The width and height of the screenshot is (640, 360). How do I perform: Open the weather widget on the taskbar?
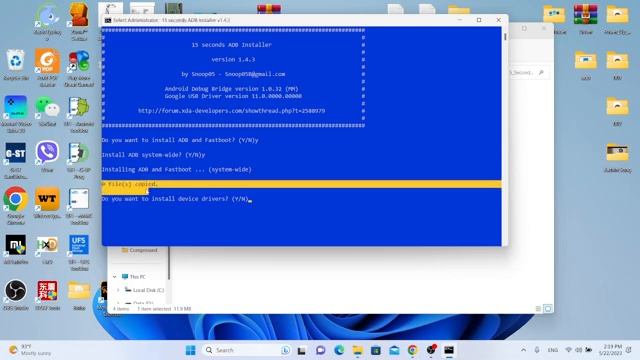(30, 350)
